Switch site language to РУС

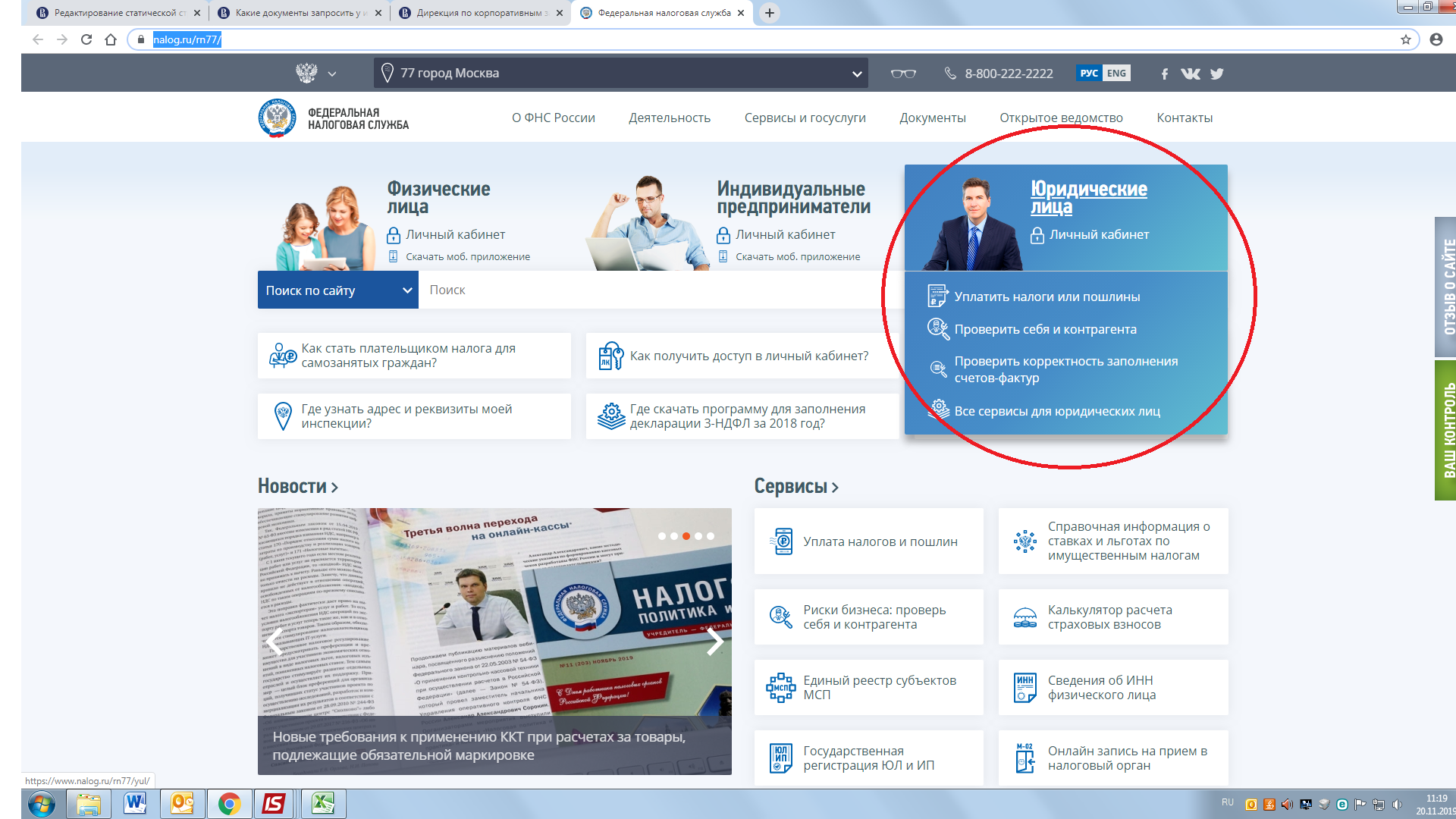coord(1089,73)
